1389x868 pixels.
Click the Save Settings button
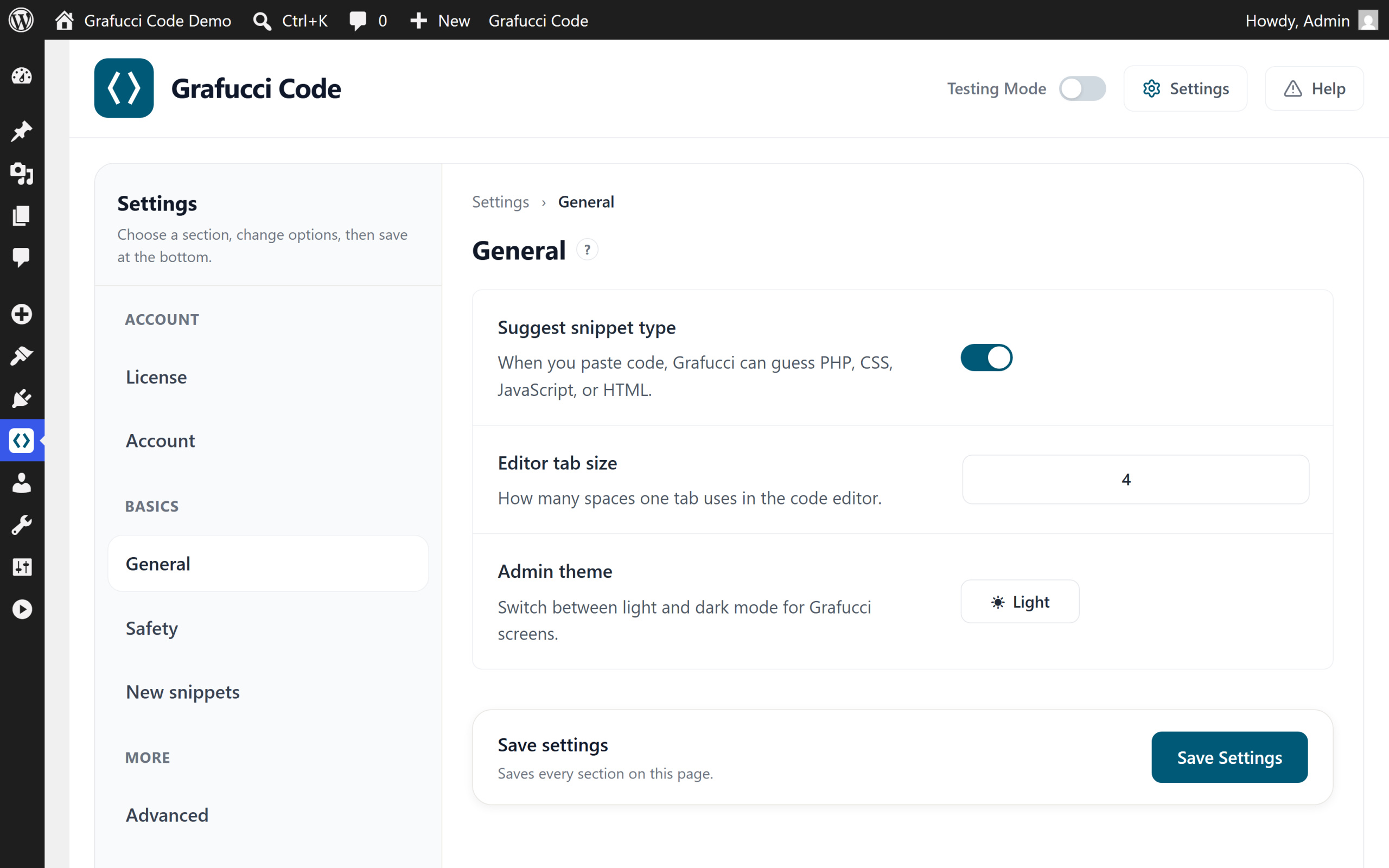point(1229,757)
